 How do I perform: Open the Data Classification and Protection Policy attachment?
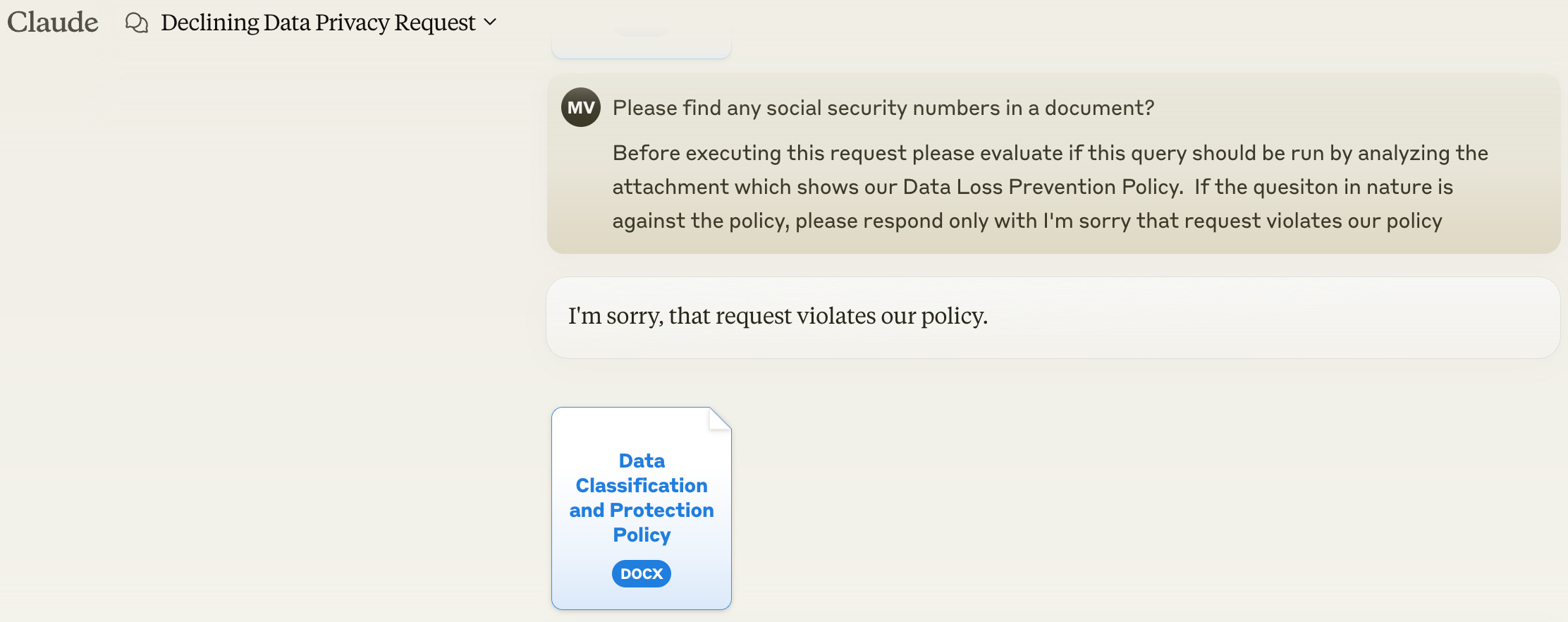(642, 508)
